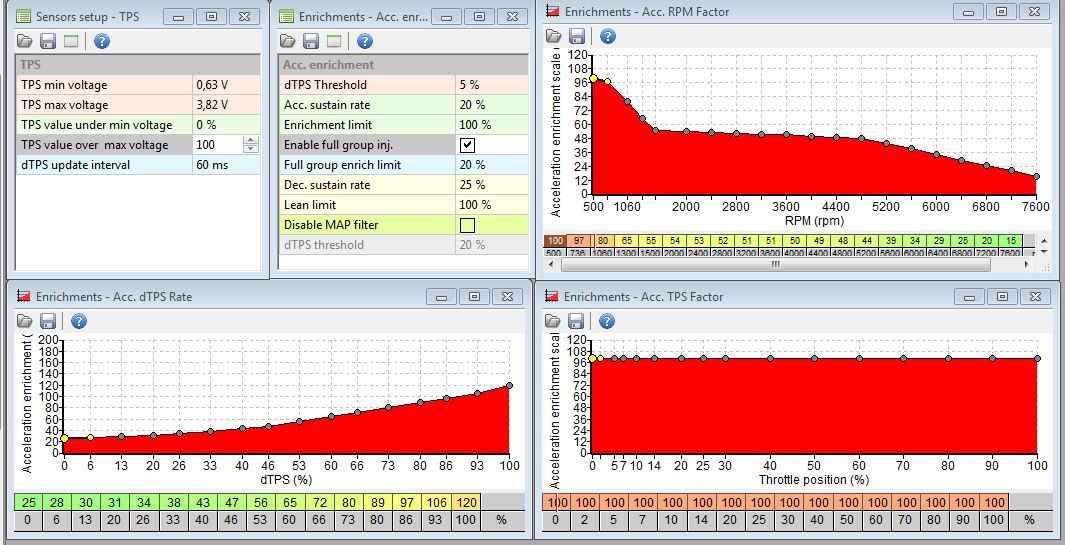
Task: Click the green panel icon in Enrichments toolbar
Action: [x=333, y=41]
